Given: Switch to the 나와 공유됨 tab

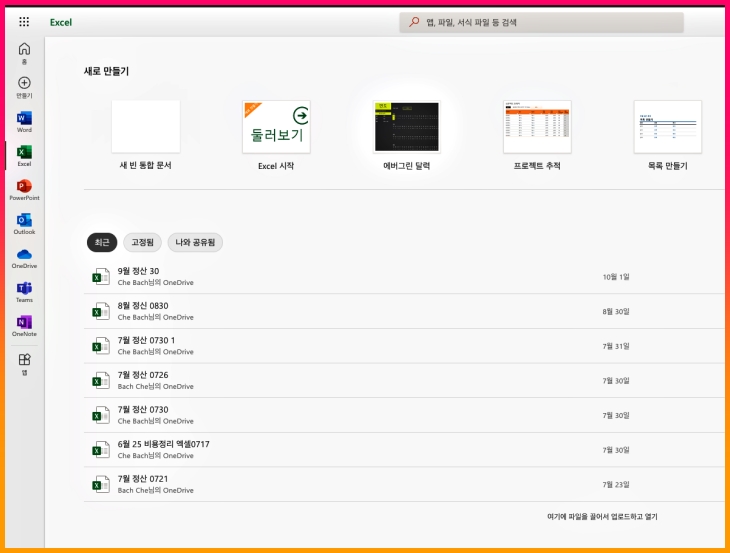Looking at the screenshot, I should click(195, 243).
